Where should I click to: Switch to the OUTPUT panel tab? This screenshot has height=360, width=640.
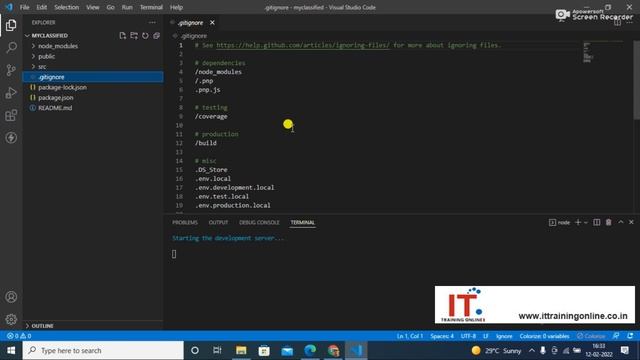218,222
